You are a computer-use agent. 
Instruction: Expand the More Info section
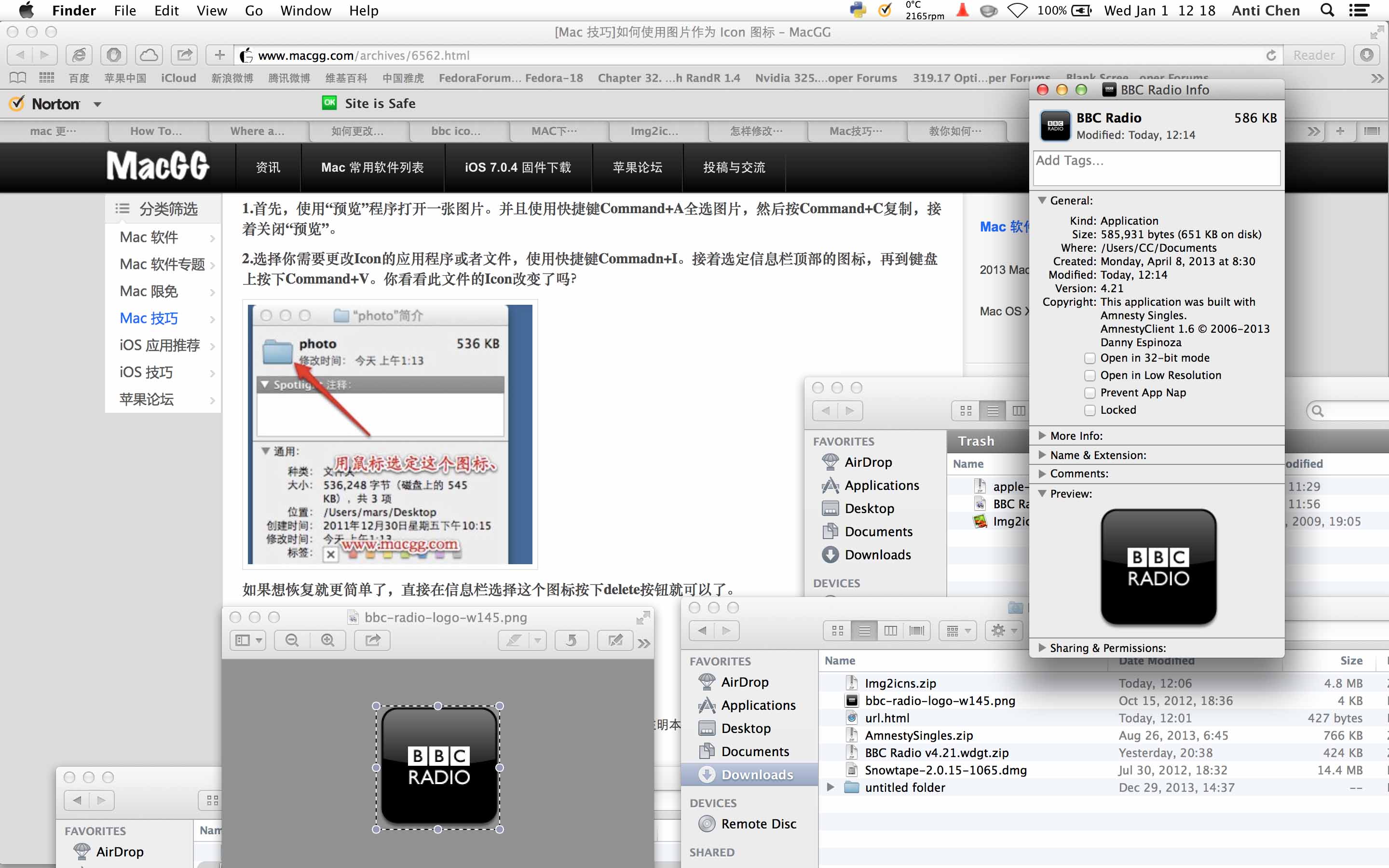pos(1042,436)
